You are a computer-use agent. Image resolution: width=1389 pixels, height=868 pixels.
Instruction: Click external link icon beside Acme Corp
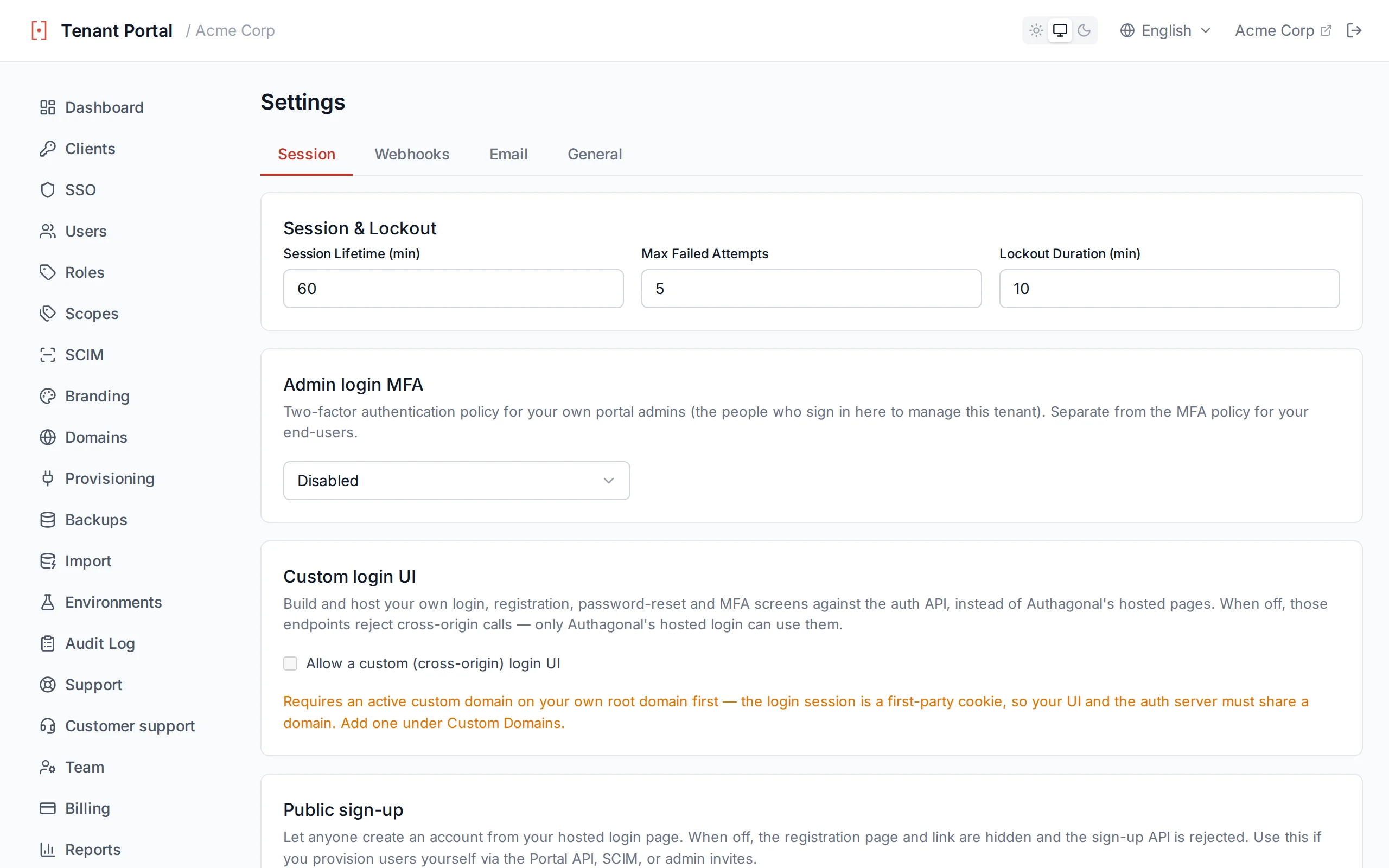(x=1326, y=30)
